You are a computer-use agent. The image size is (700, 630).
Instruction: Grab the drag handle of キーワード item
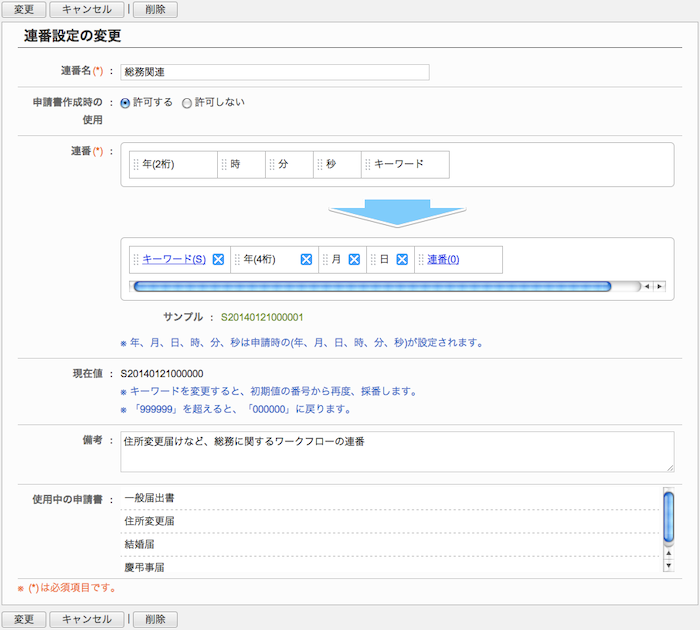(368, 164)
